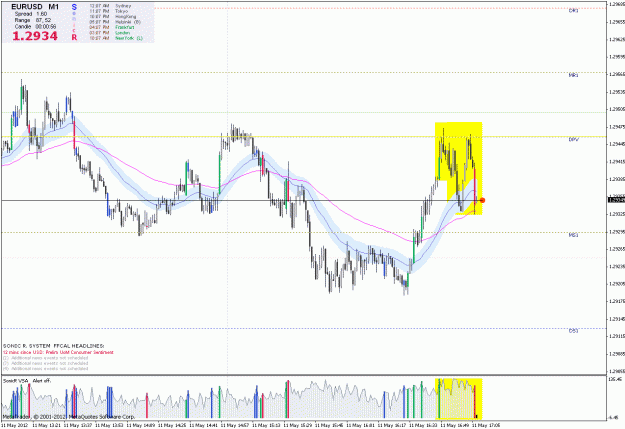Viewport: 625px width, 429px height.
Task: Click the Range 87, 52 readout
Action: 33,20
